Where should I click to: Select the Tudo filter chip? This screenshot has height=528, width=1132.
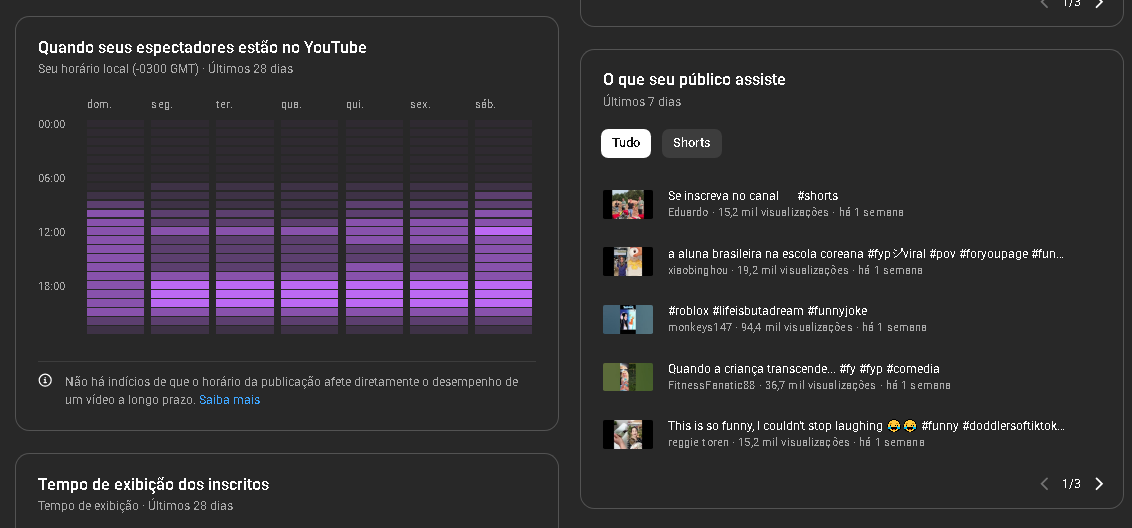[x=626, y=143]
